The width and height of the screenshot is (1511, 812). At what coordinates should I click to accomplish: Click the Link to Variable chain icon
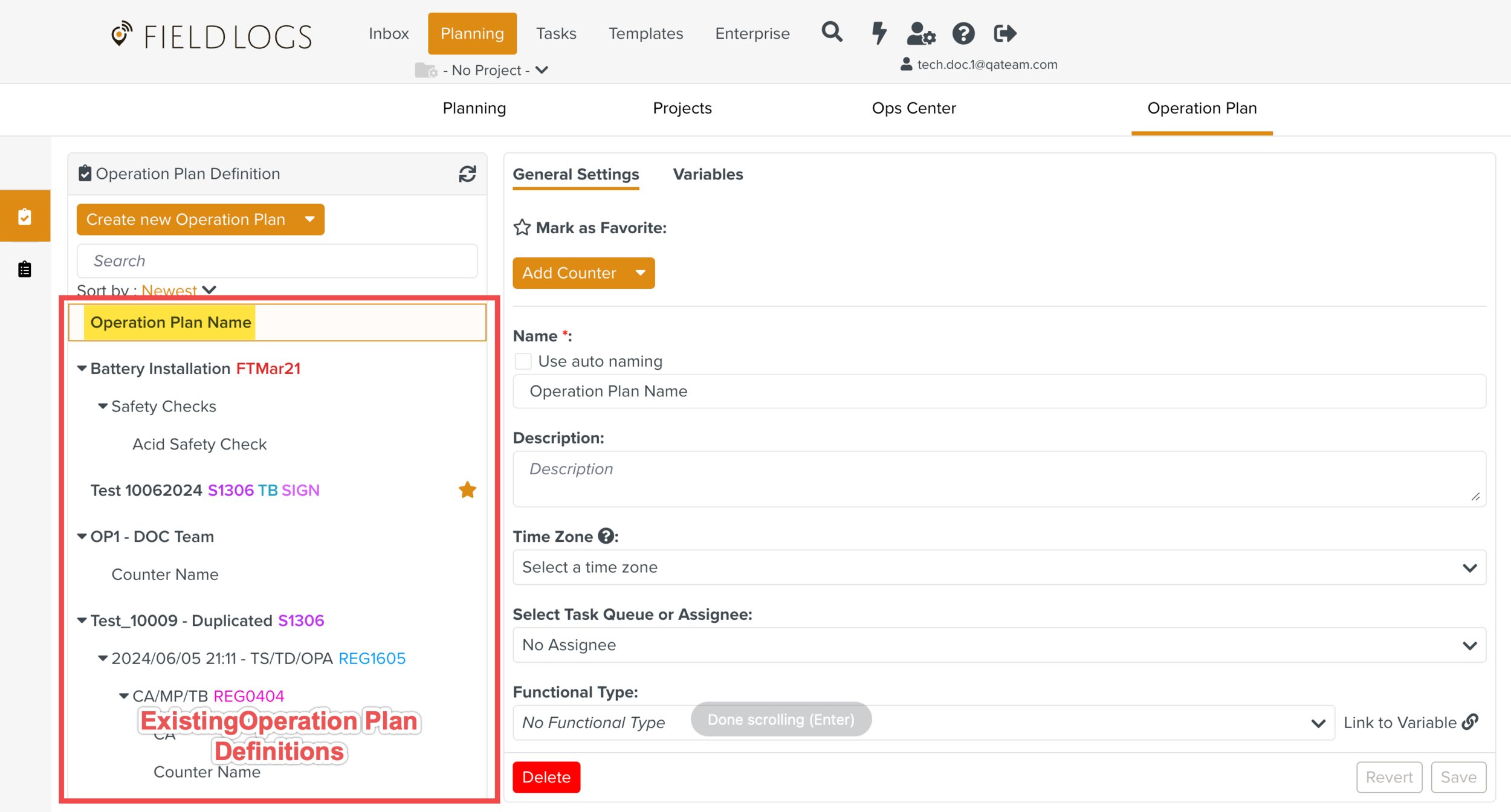pyautogui.click(x=1470, y=721)
